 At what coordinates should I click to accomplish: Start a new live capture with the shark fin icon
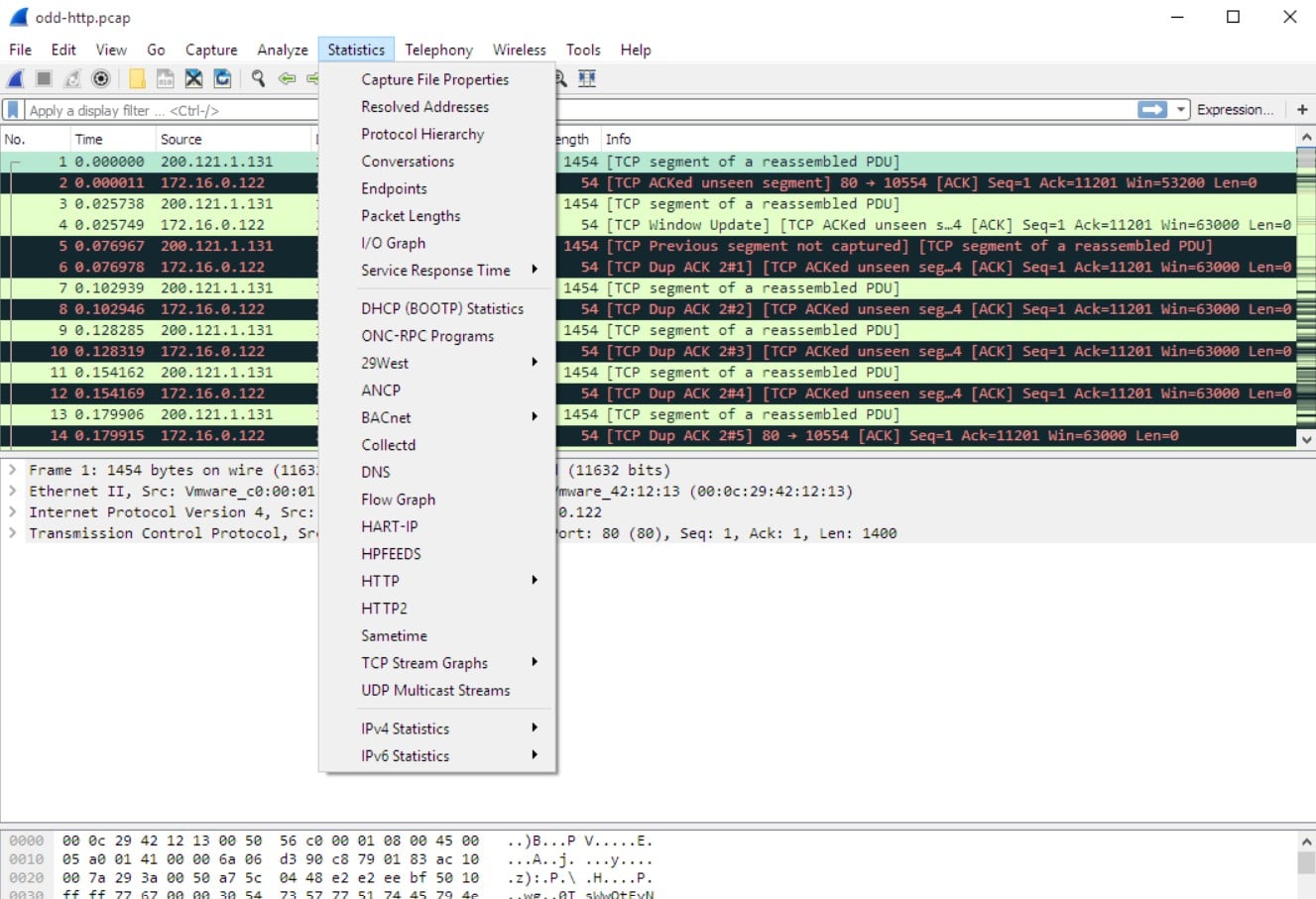pyautogui.click(x=14, y=79)
